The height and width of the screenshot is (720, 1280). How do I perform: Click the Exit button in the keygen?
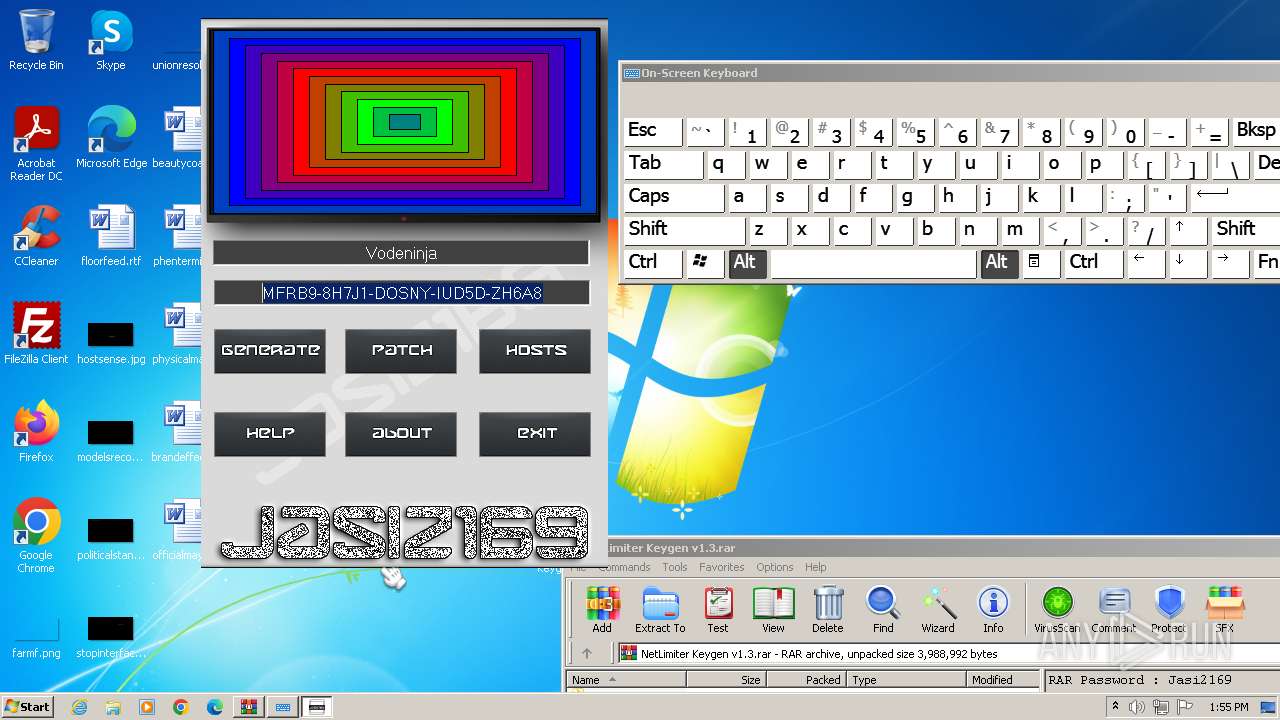[535, 434]
